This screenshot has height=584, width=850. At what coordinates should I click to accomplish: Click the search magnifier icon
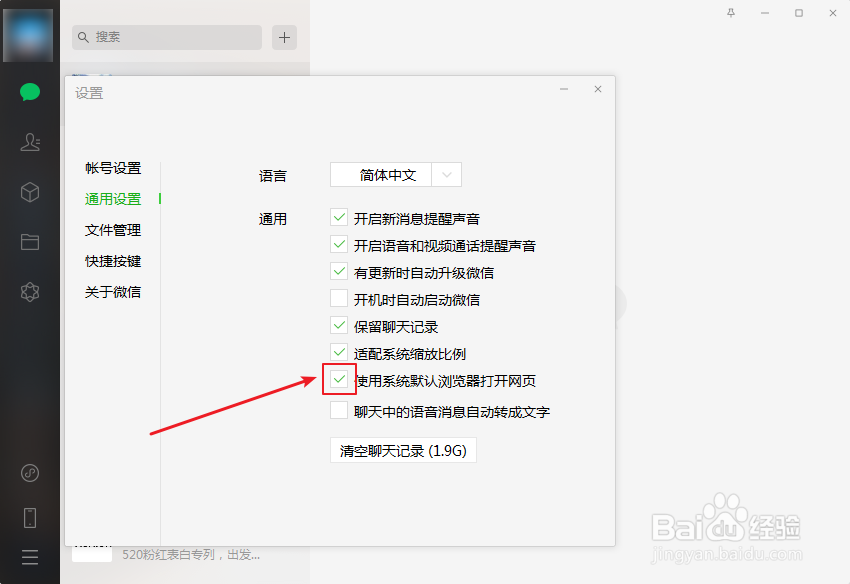point(82,37)
